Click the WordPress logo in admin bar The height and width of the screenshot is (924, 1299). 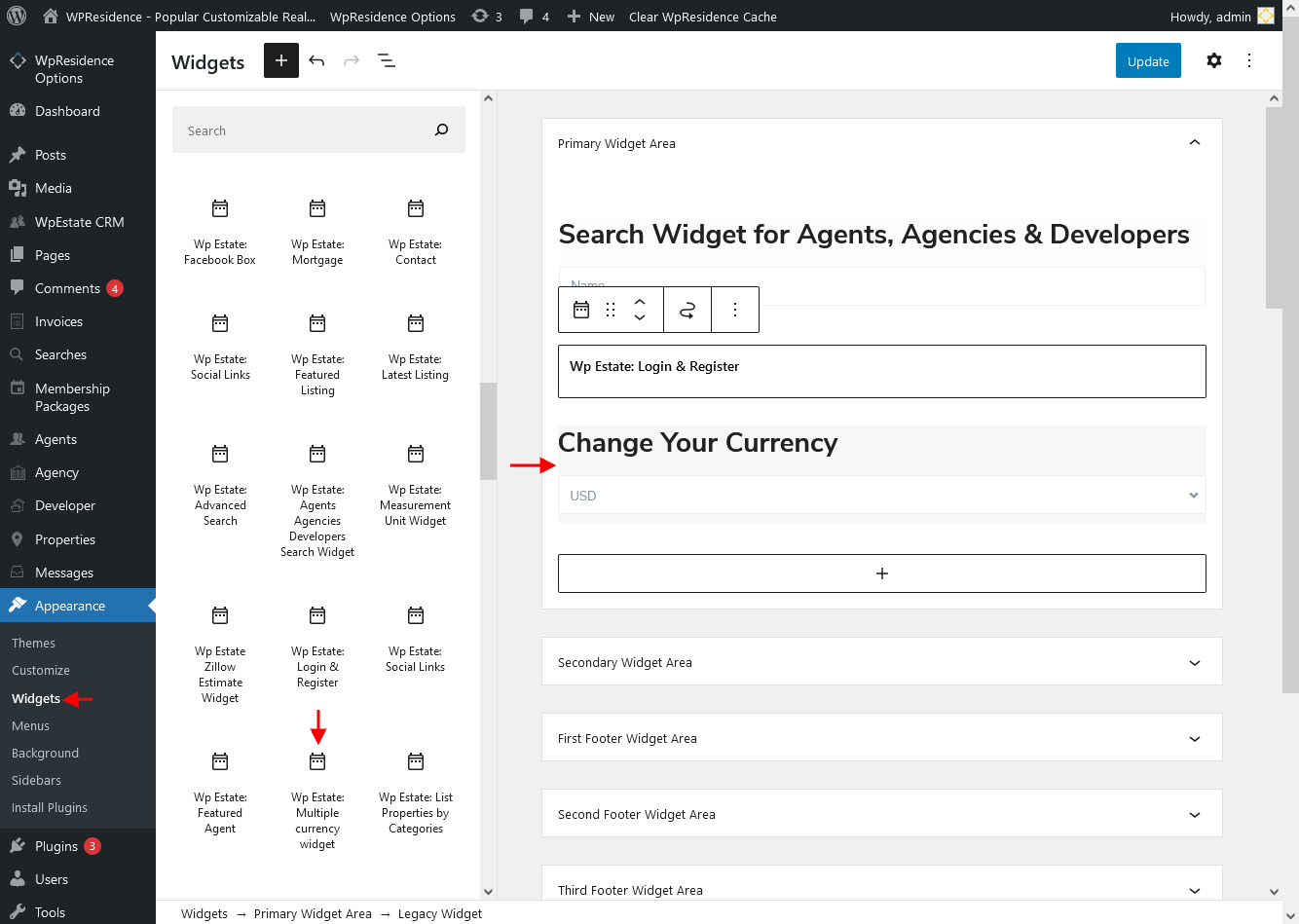16,16
